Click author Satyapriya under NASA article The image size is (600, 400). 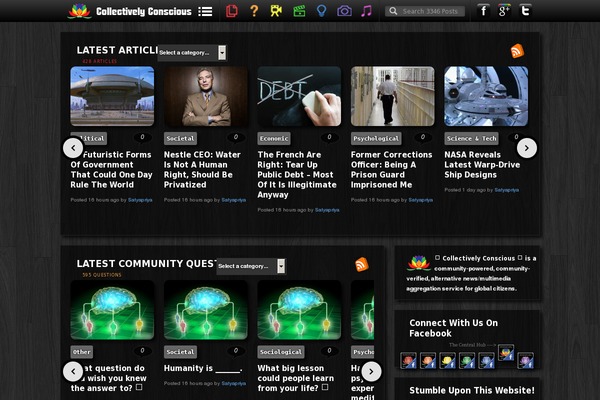[507, 190]
